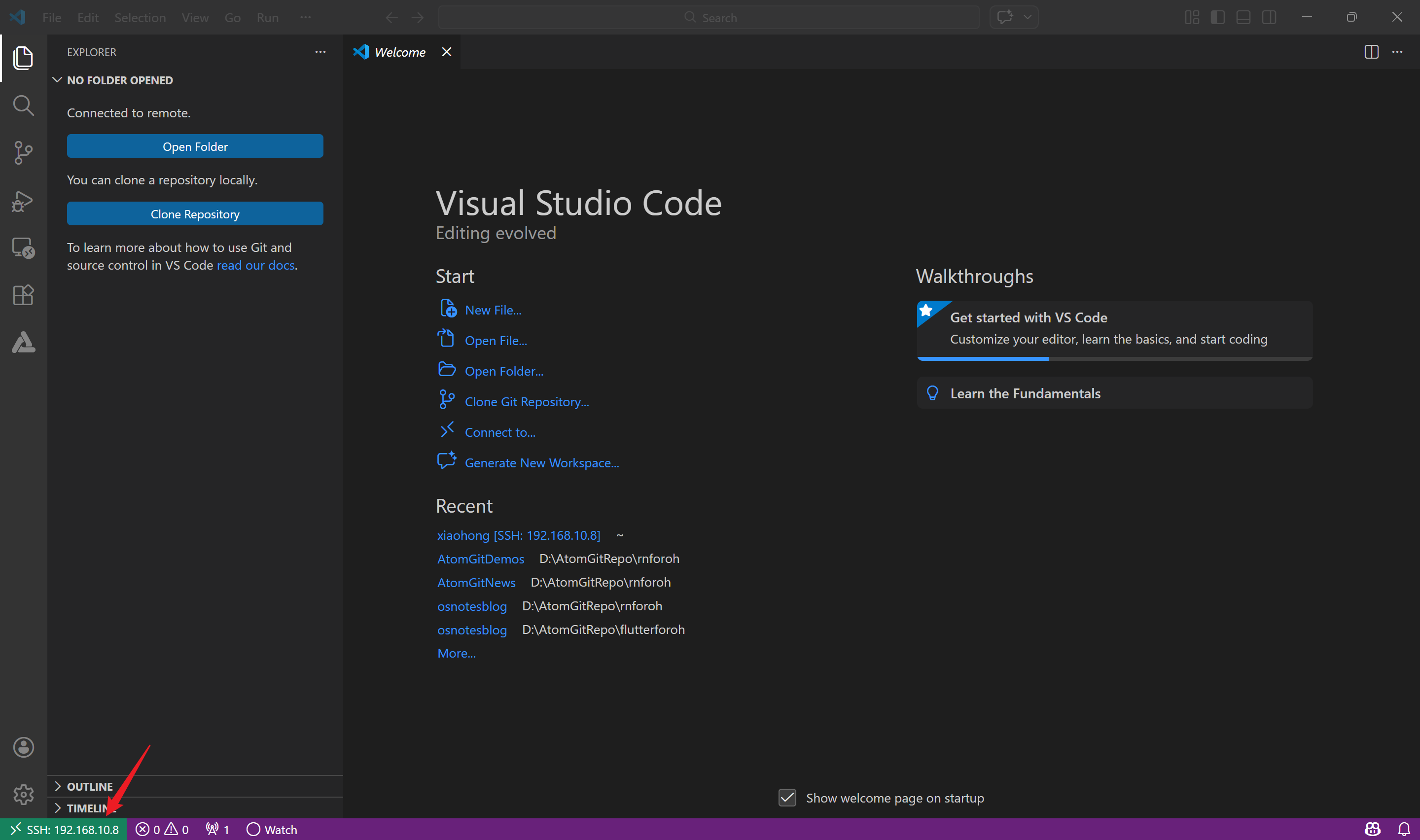Open the Accounts menu icon
The image size is (1420, 840).
pyautogui.click(x=23, y=747)
